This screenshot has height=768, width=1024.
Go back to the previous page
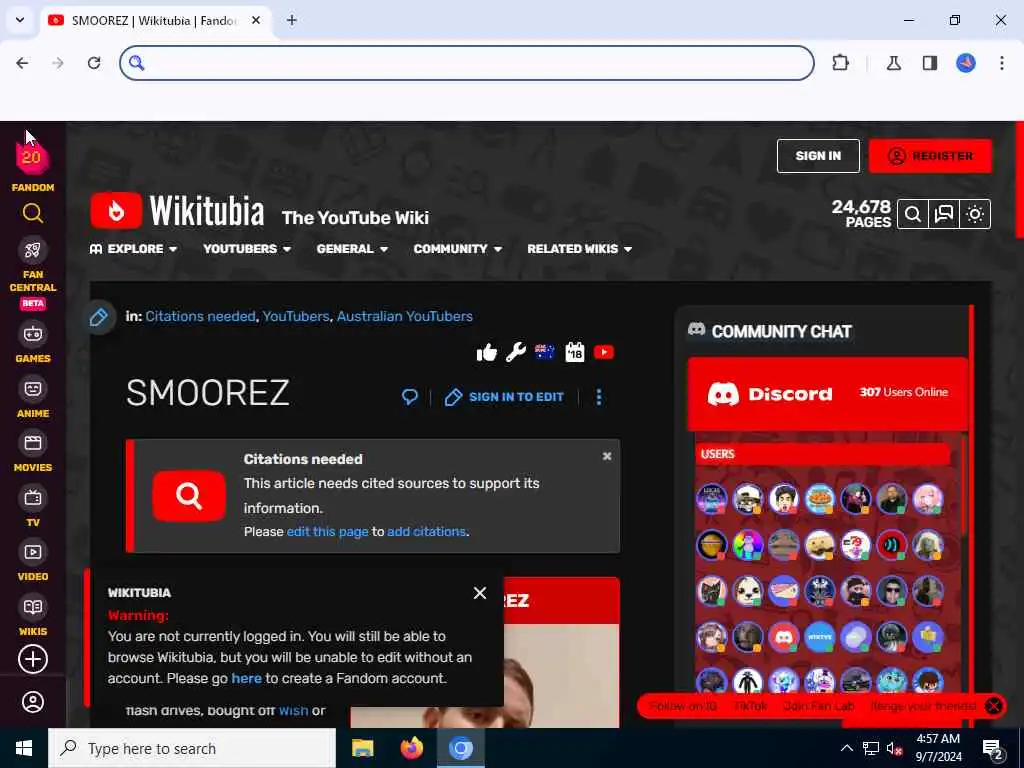click(22, 63)
